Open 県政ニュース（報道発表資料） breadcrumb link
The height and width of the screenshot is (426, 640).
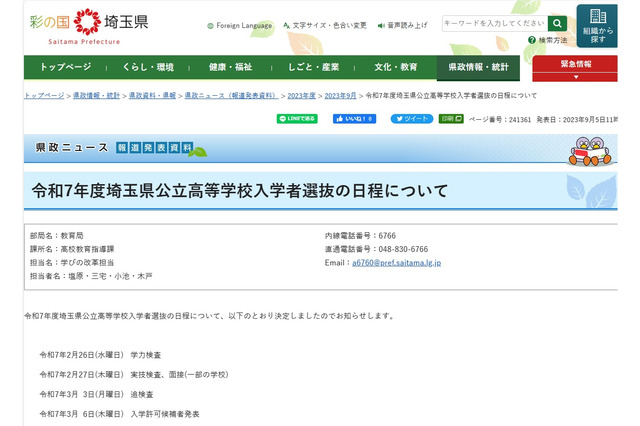coord(231,95)
